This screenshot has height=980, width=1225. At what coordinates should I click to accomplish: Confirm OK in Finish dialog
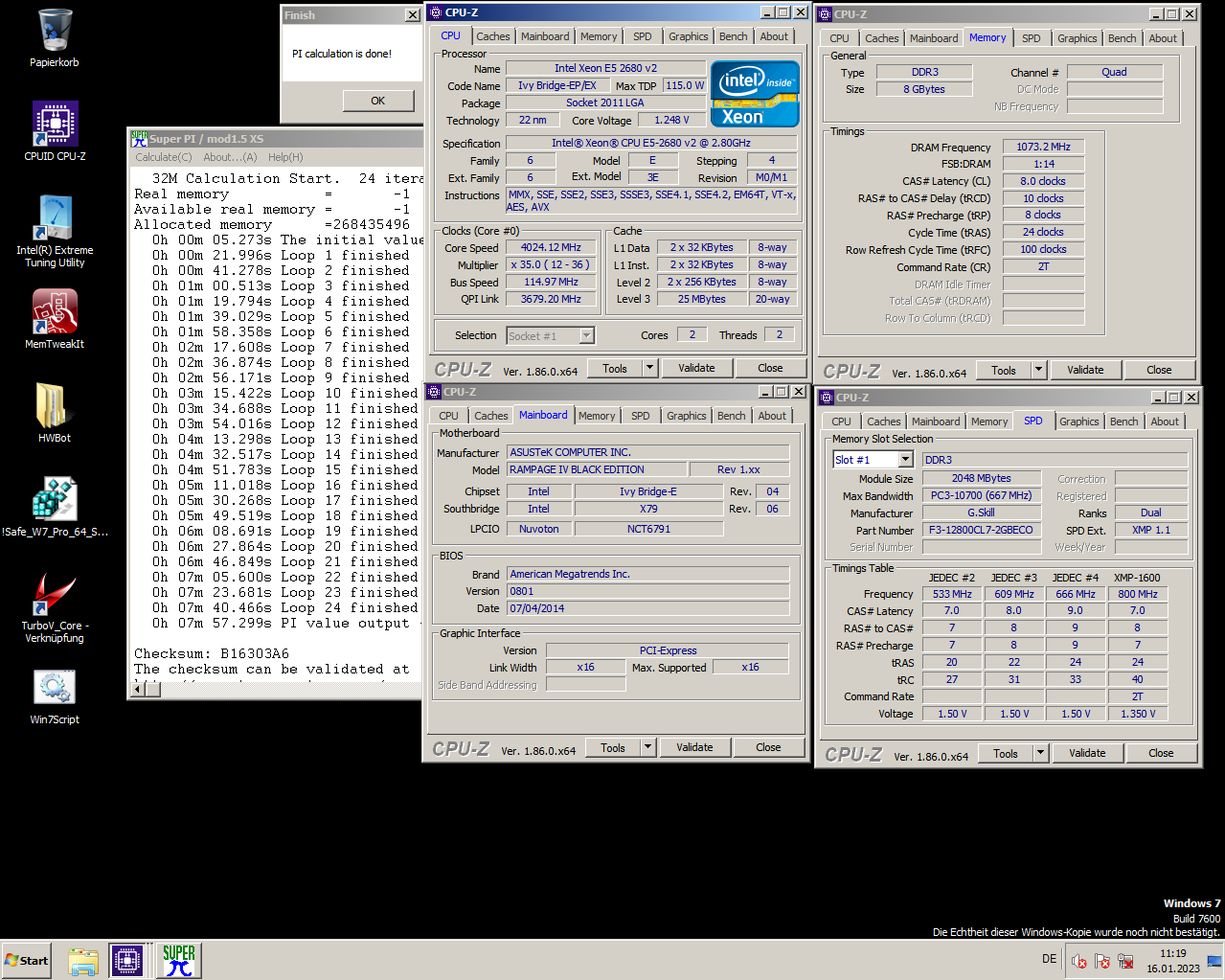click(378, 101)
